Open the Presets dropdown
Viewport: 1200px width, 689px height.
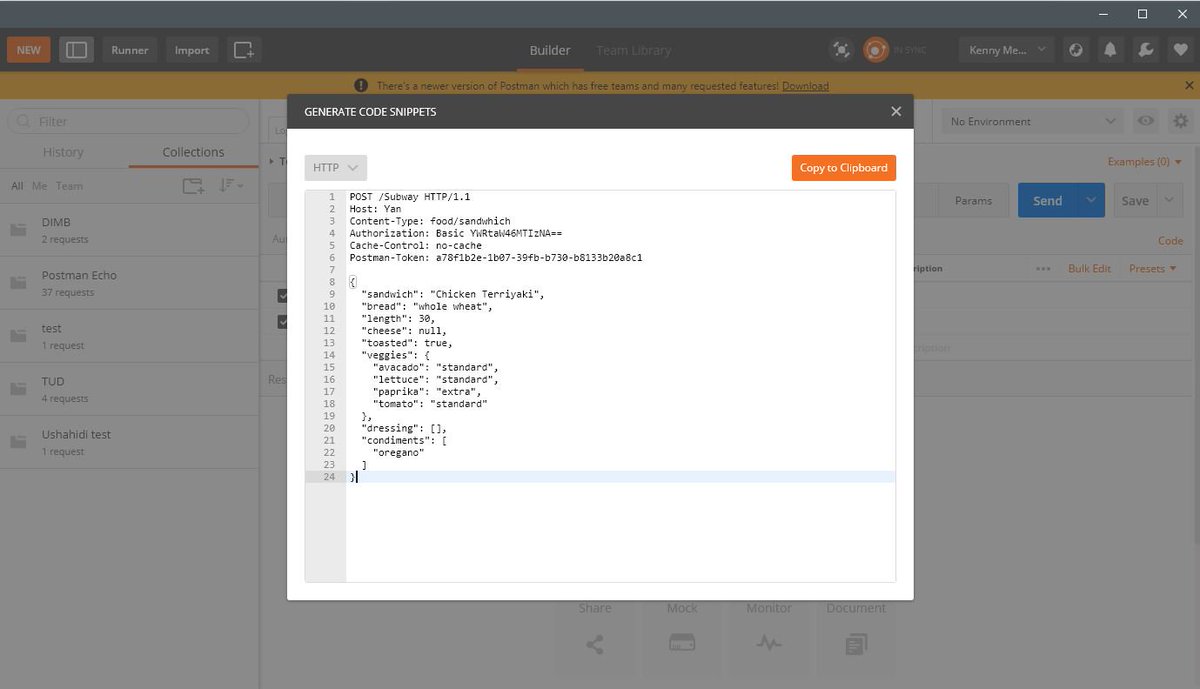(x=1153, y=268)
